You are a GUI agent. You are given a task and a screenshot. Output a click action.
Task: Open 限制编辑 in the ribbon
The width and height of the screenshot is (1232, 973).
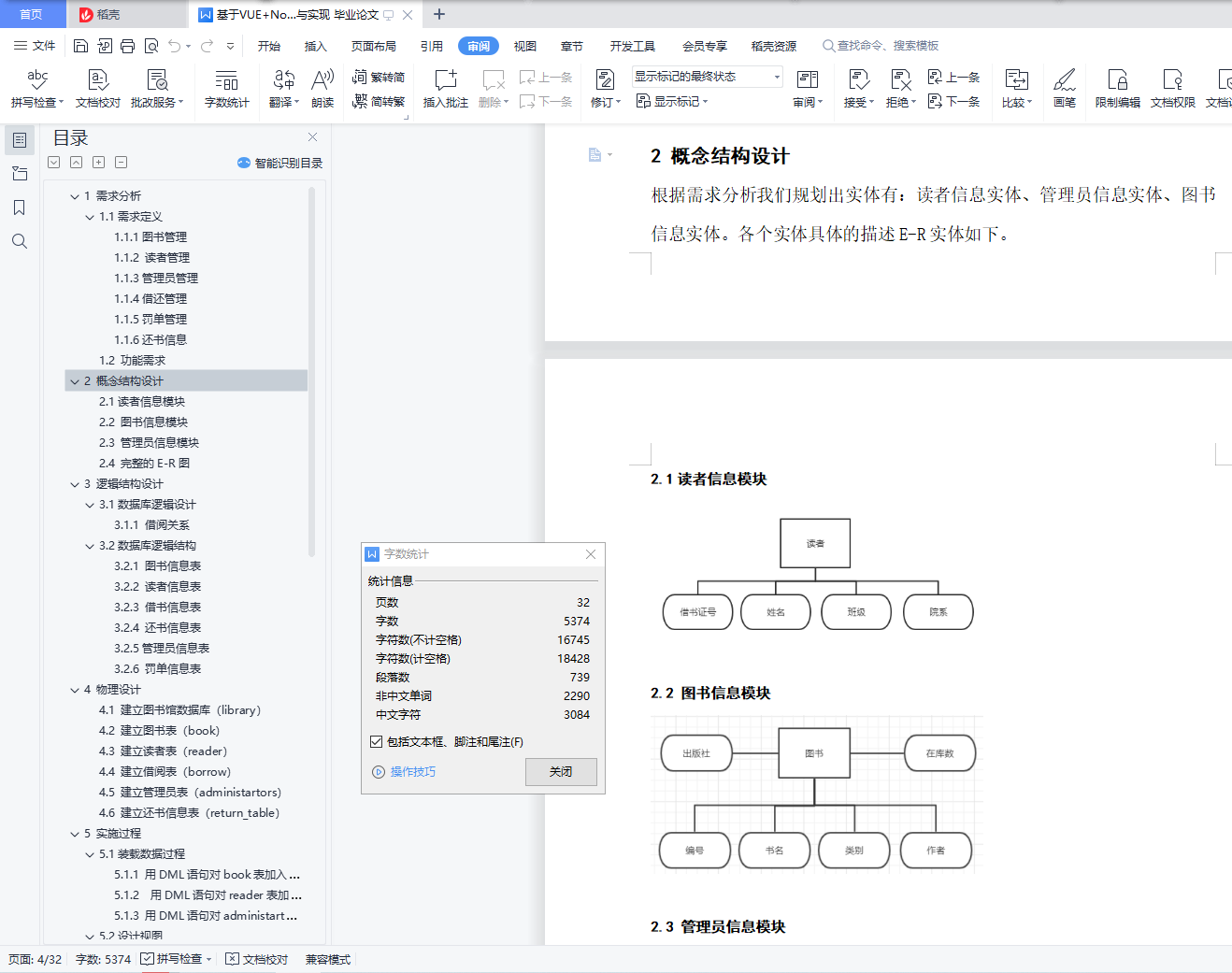coord(1118,88)
